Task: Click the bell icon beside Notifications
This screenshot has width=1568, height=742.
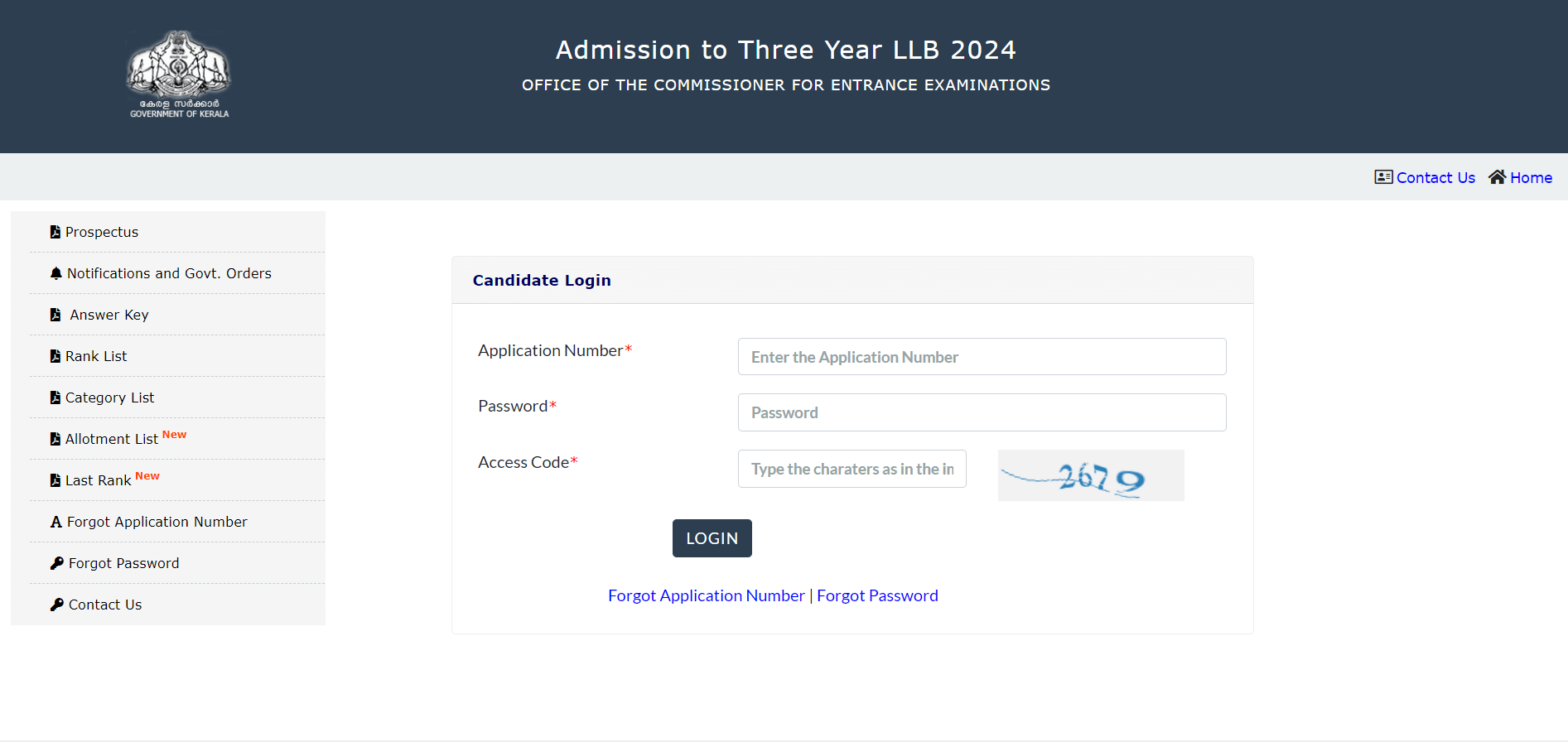Action: (x=56, y=272)
